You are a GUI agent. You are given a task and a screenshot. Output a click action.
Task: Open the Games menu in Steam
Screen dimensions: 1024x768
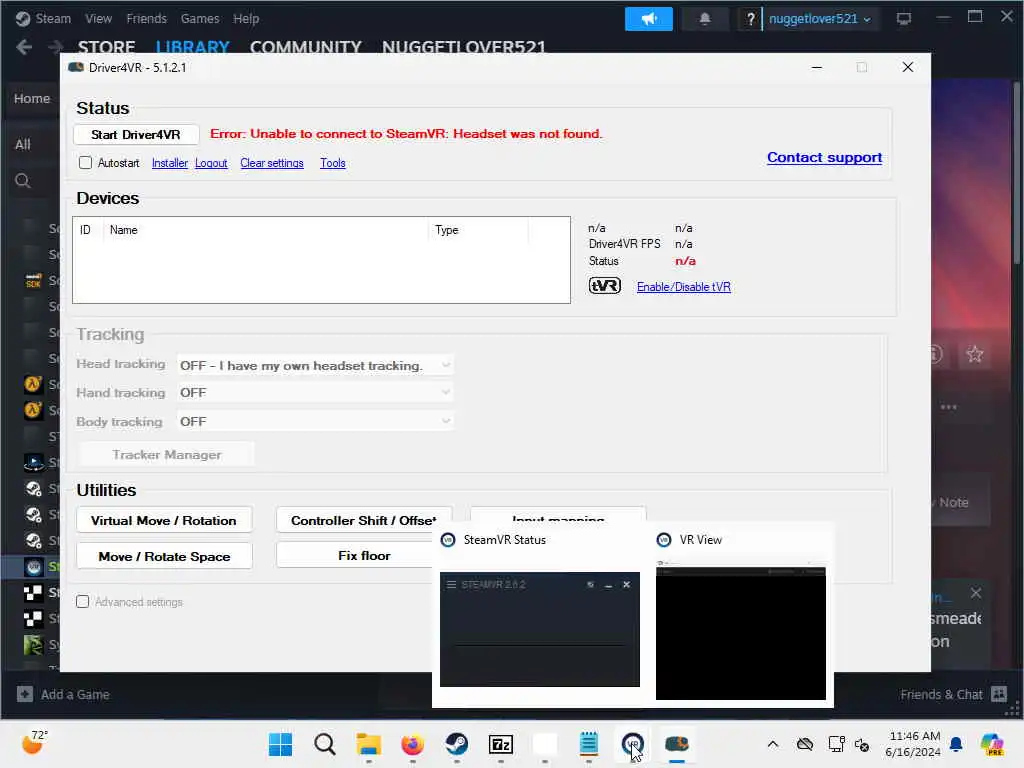200,18
